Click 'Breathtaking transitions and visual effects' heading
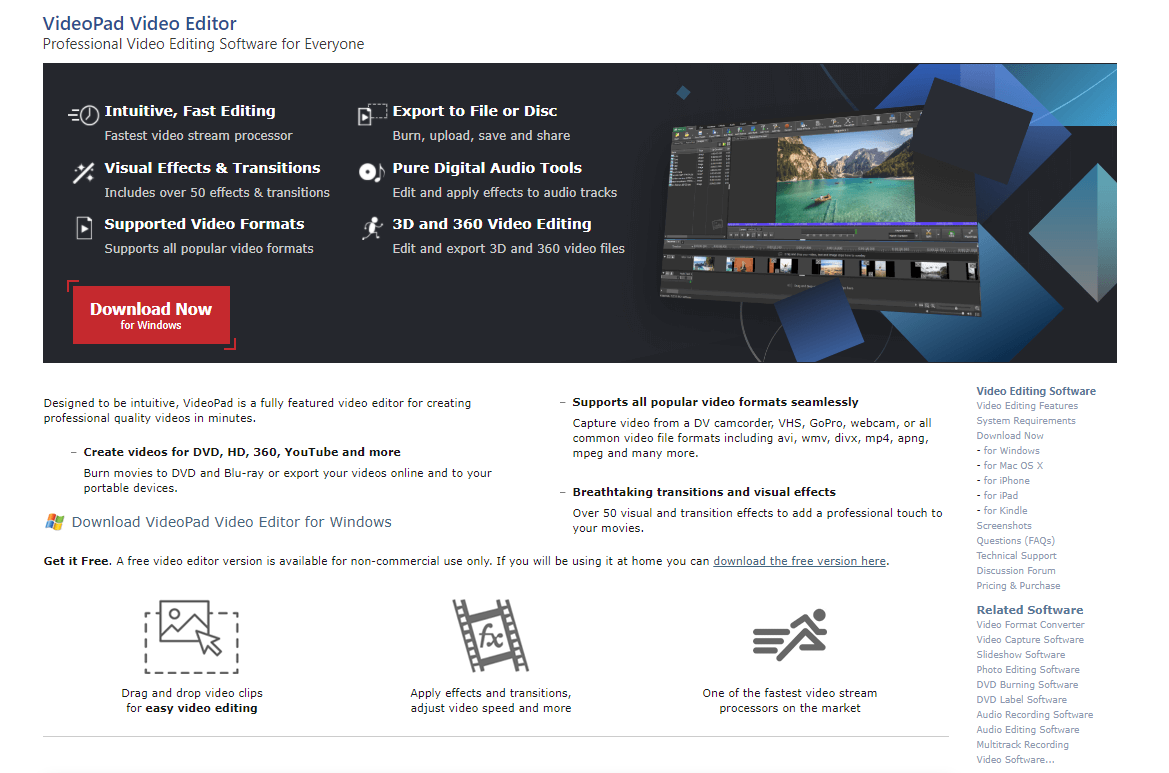The width and height of the screenshot is (1169, 773). click(704, 492)
